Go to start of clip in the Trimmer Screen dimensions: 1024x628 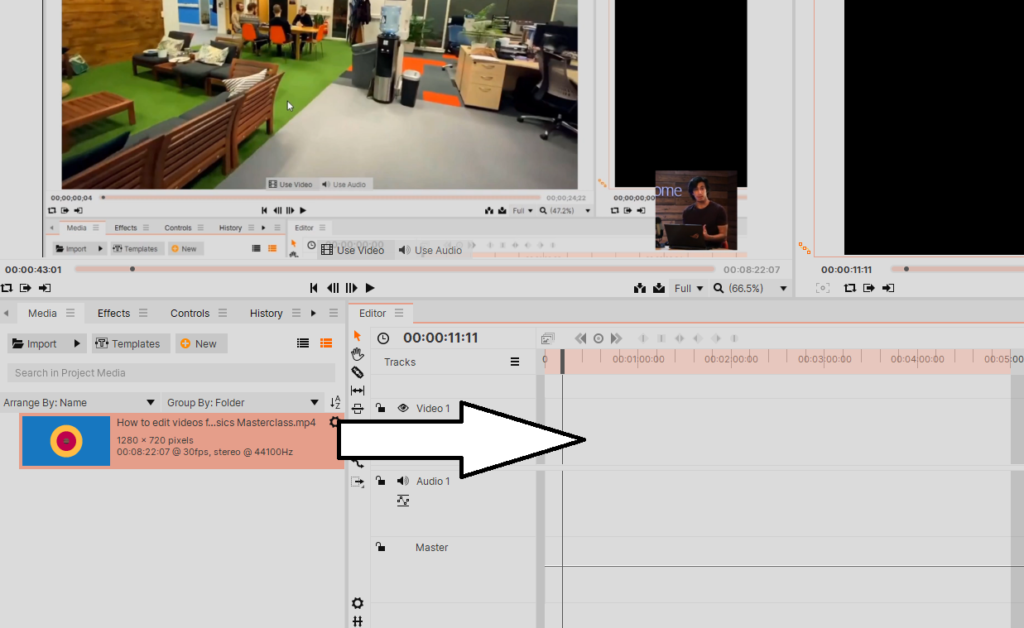(x=313, y=288)
